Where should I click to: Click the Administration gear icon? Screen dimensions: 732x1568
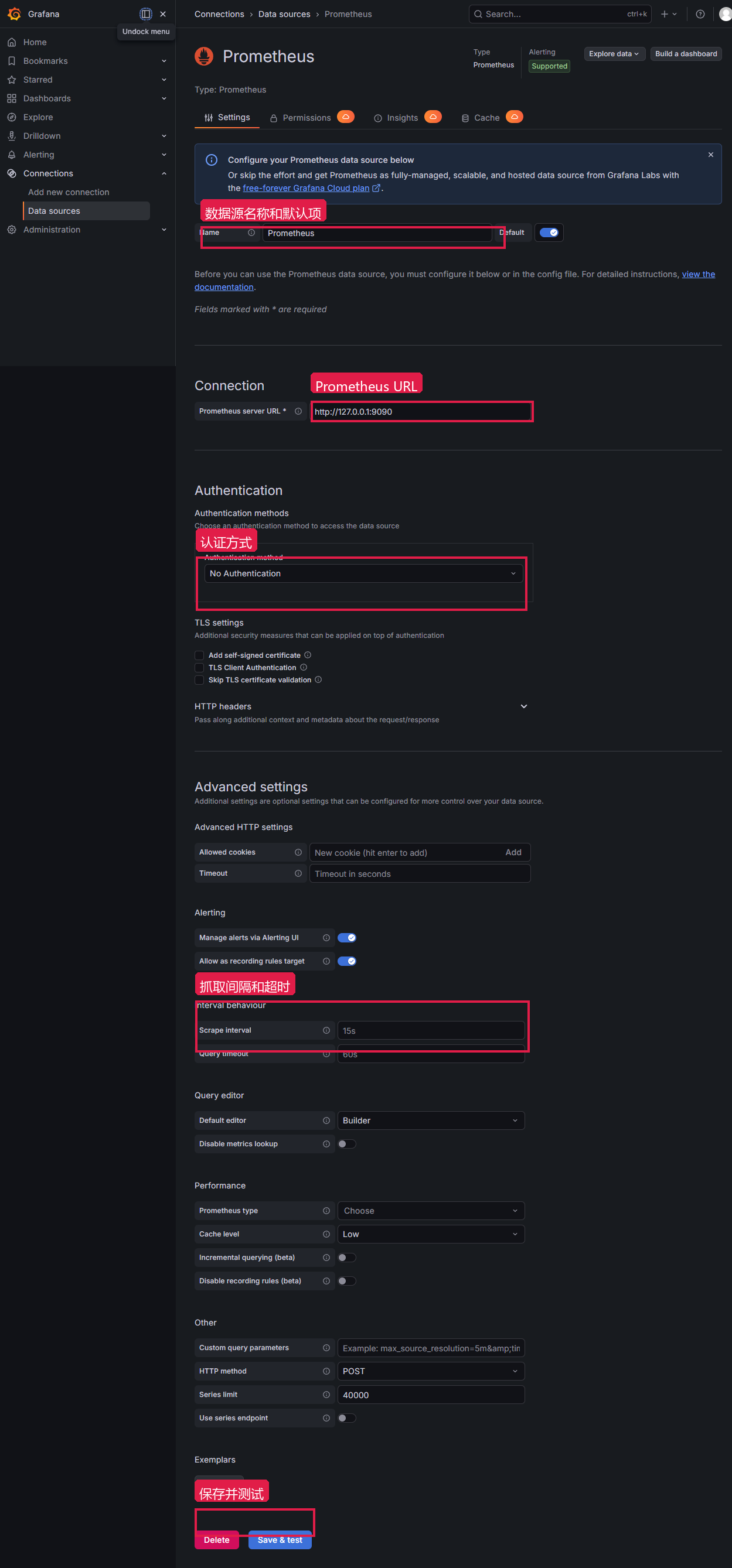pyautogui.click(x=12, y=230)
